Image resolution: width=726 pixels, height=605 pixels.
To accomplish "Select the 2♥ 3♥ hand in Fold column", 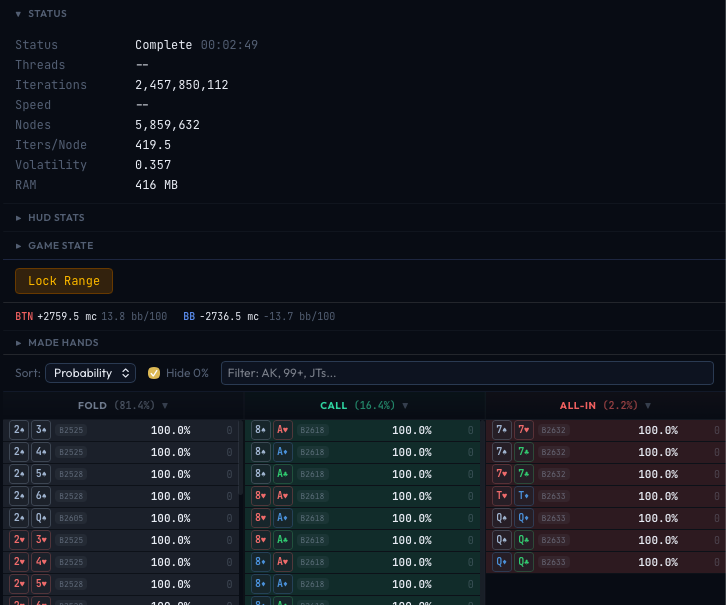I will coord(30,540).
